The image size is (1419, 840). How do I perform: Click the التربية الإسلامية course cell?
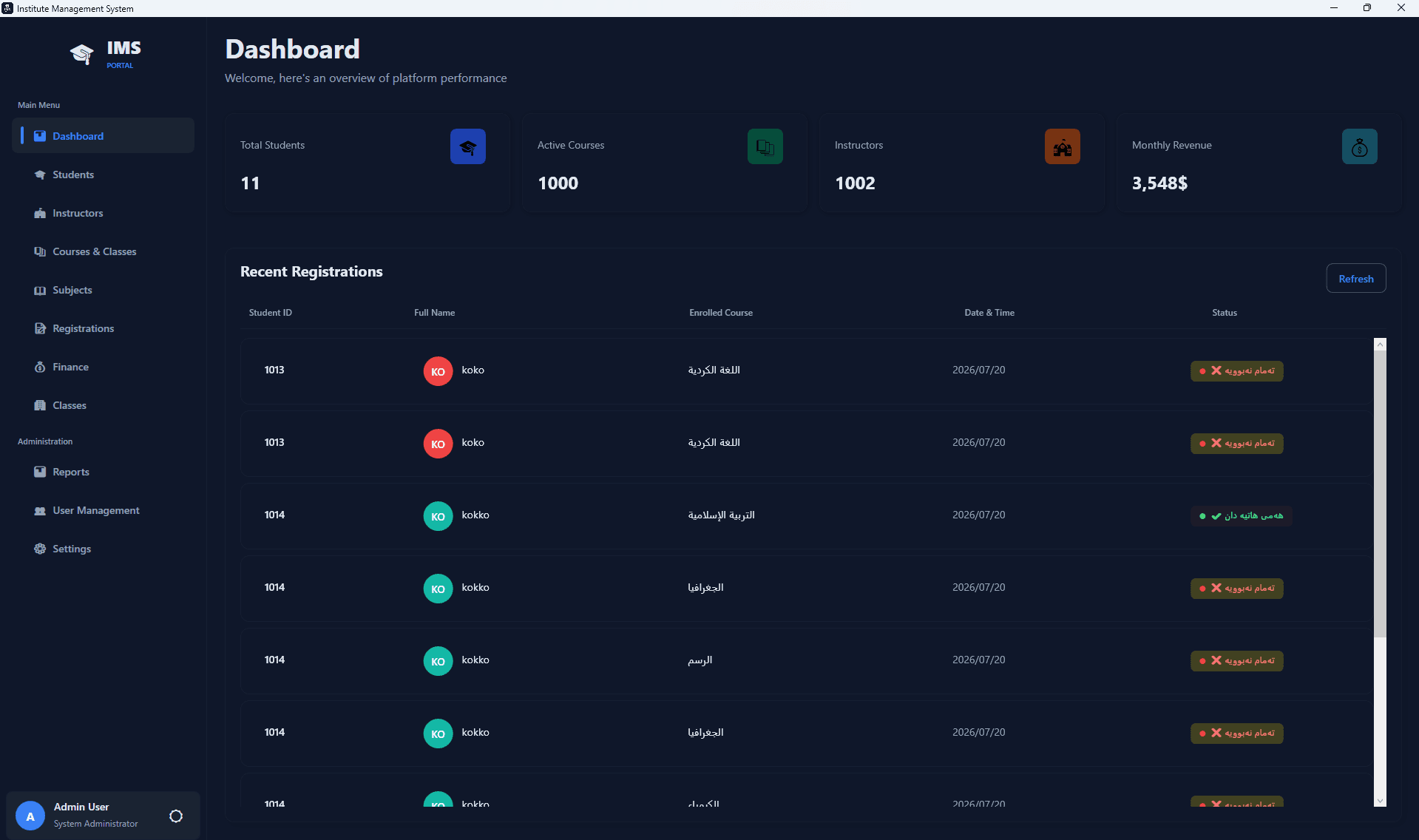[x=721, y=515]
